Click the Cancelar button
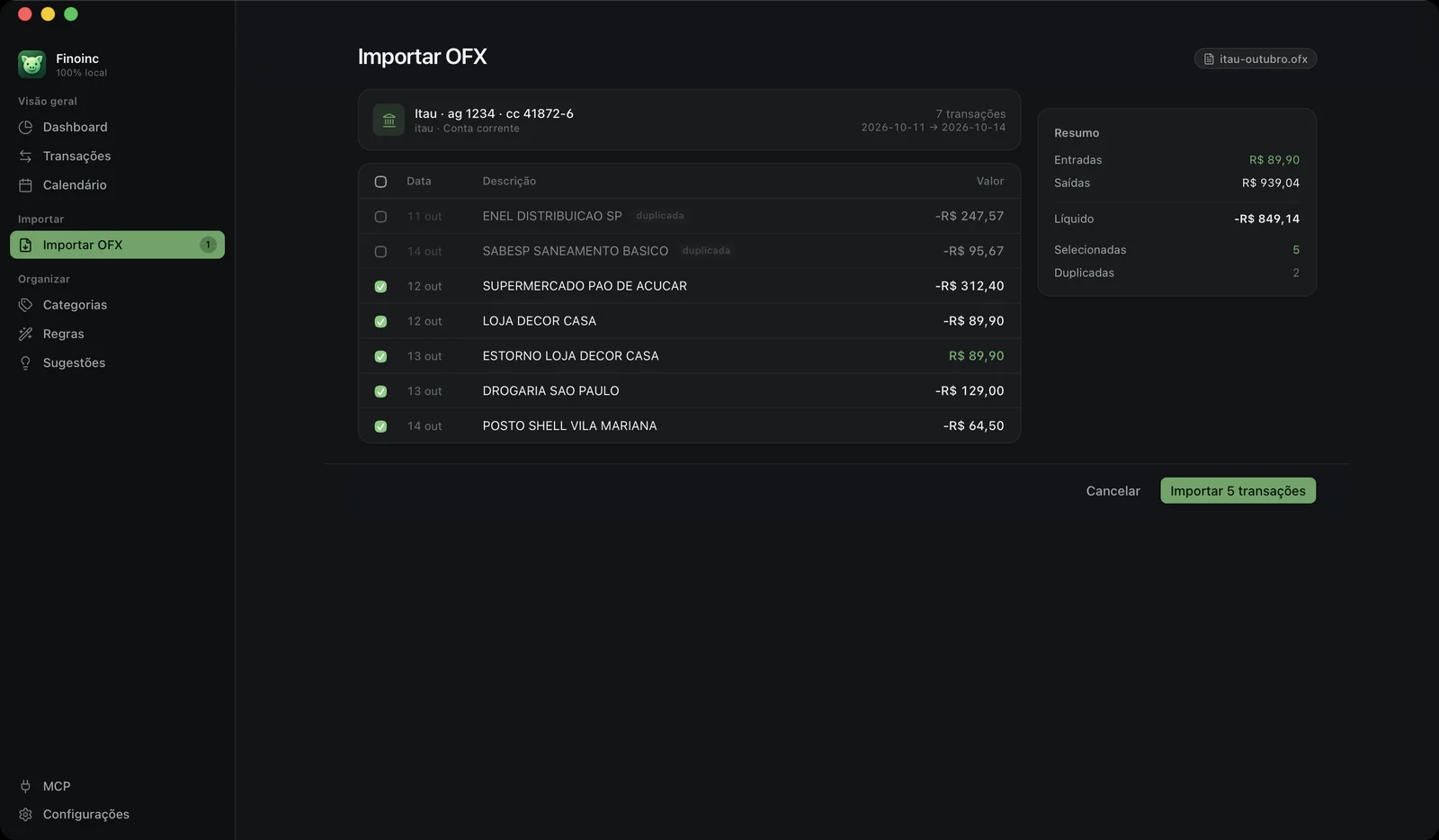Image resolution: width=1439 pixels, height=840 pixels. pyautogui.click(x=1113, y=491)
